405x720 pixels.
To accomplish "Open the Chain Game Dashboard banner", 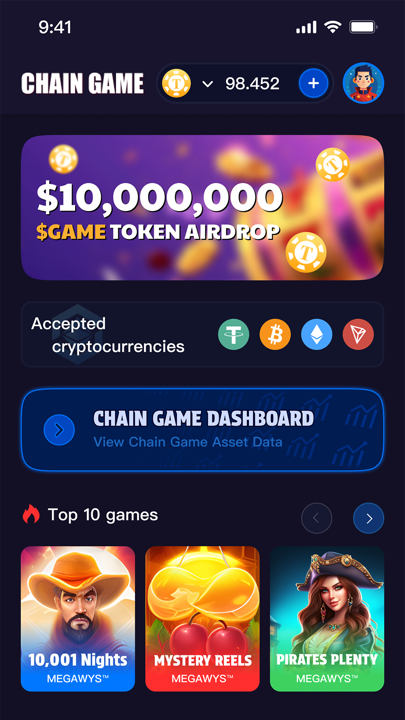I will [x=202, y=429].
